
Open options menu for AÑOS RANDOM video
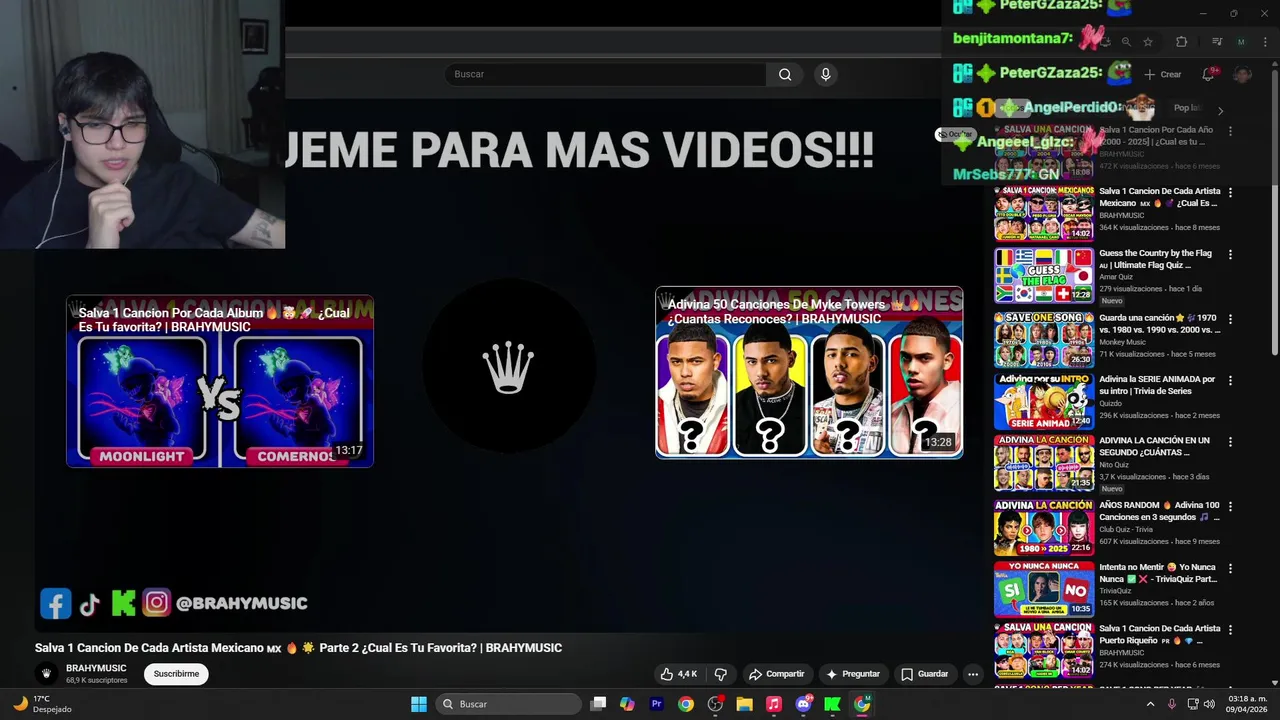[x=1230, y=506]
